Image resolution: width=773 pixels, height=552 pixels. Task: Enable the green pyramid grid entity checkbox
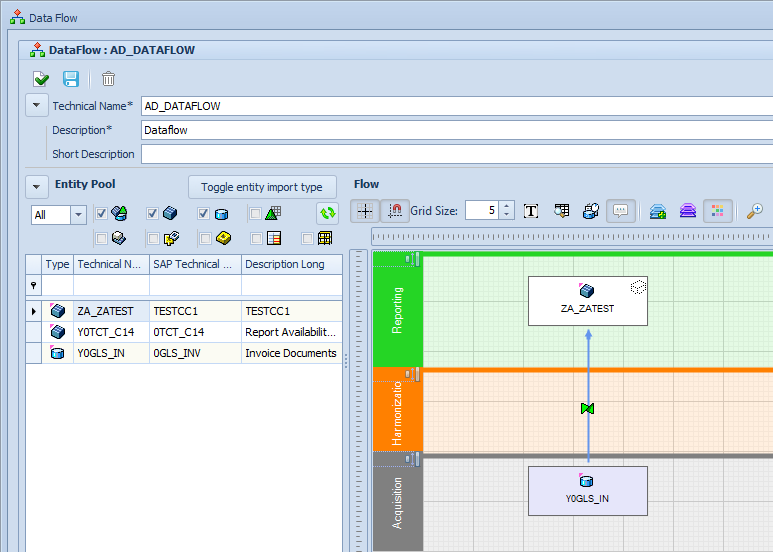[x=256, y=213]
